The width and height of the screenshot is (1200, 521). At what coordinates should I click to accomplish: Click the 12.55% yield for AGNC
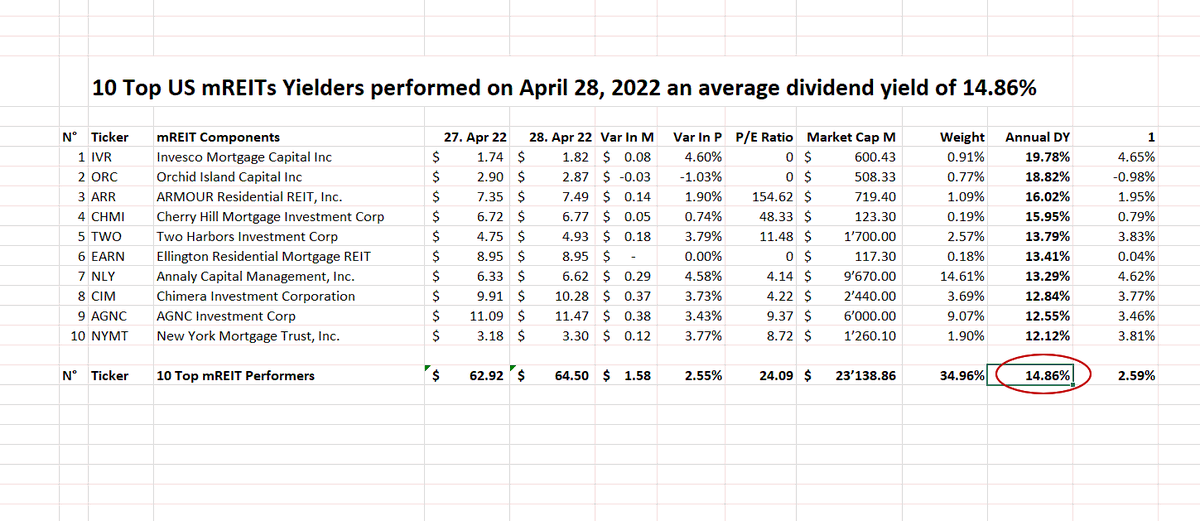click(1047, 316)
